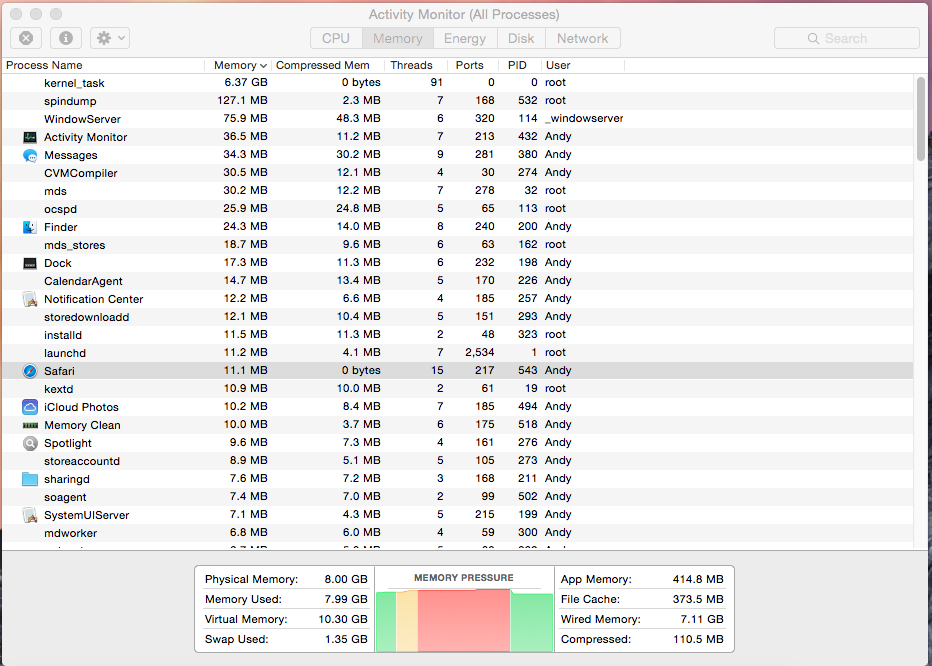Click the Dock process icon

click(x=30, y=263)
